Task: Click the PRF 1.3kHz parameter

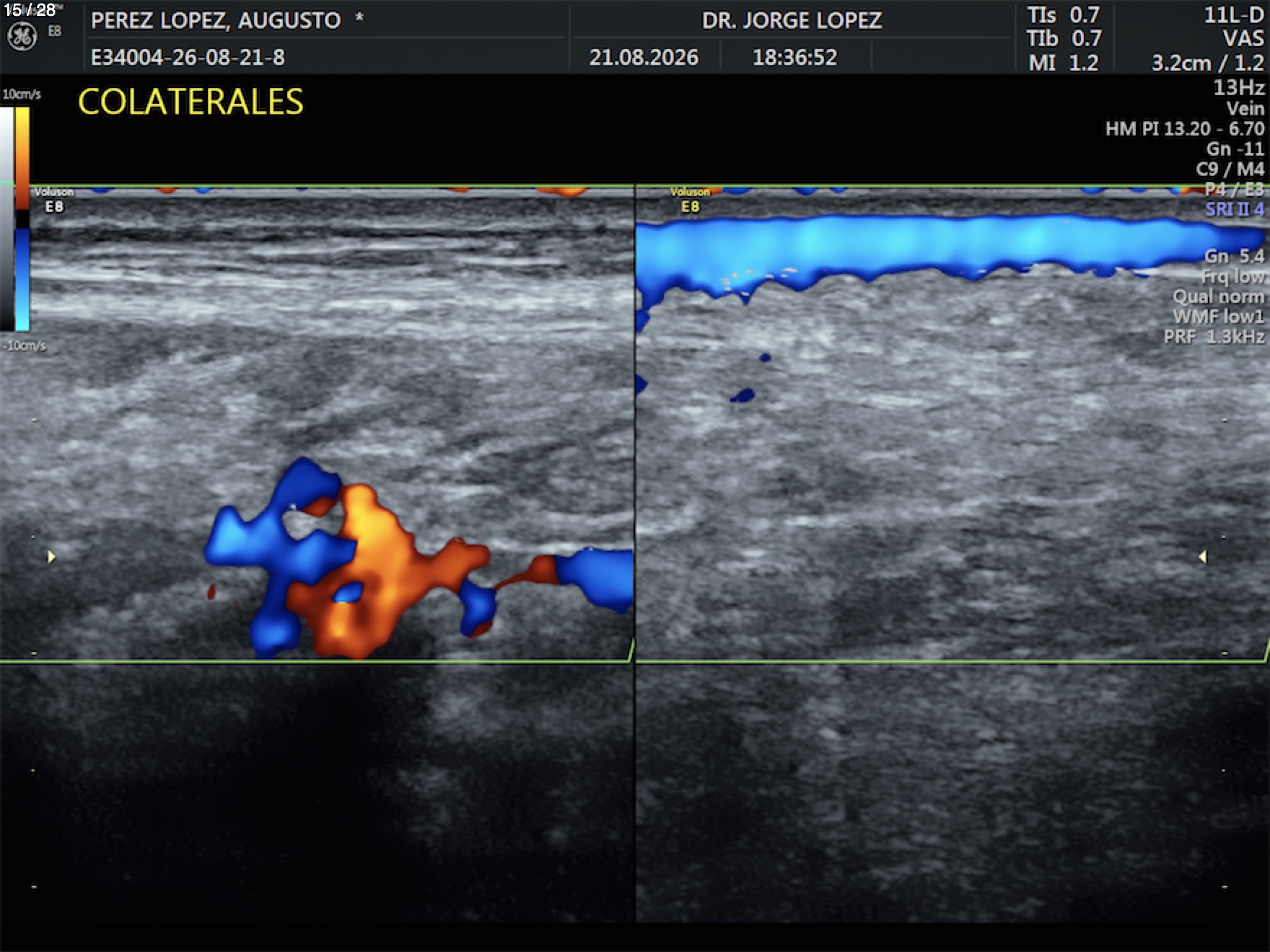Action: coord(1214,337)
